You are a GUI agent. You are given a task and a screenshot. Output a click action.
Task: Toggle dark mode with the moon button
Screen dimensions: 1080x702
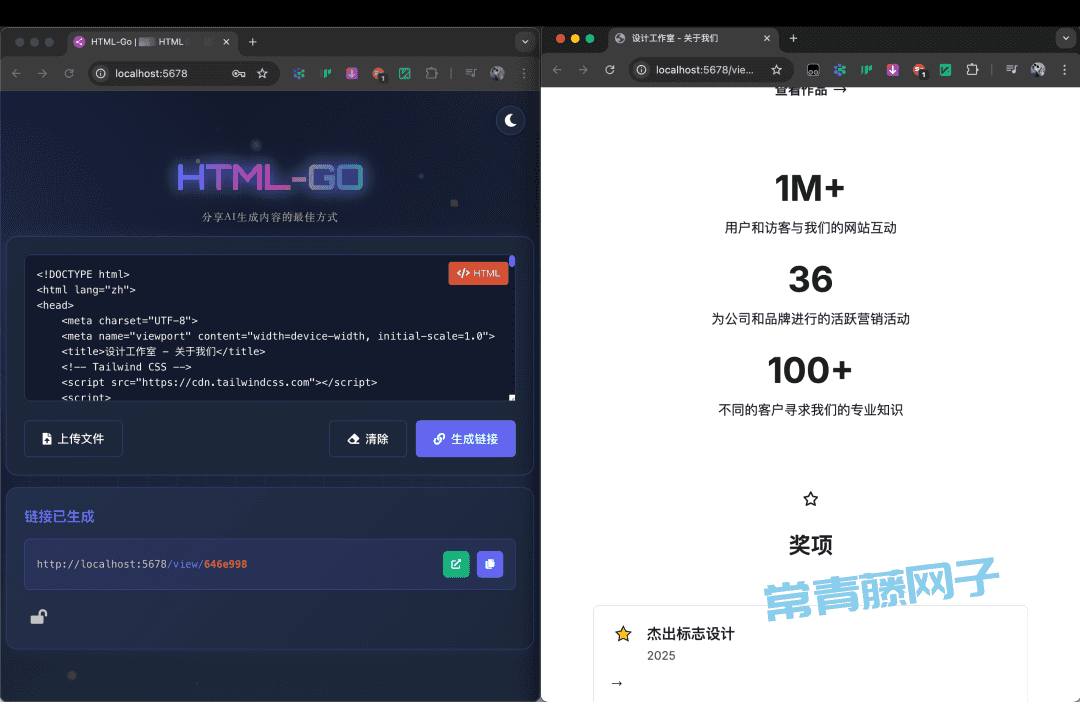pos(510,120)
